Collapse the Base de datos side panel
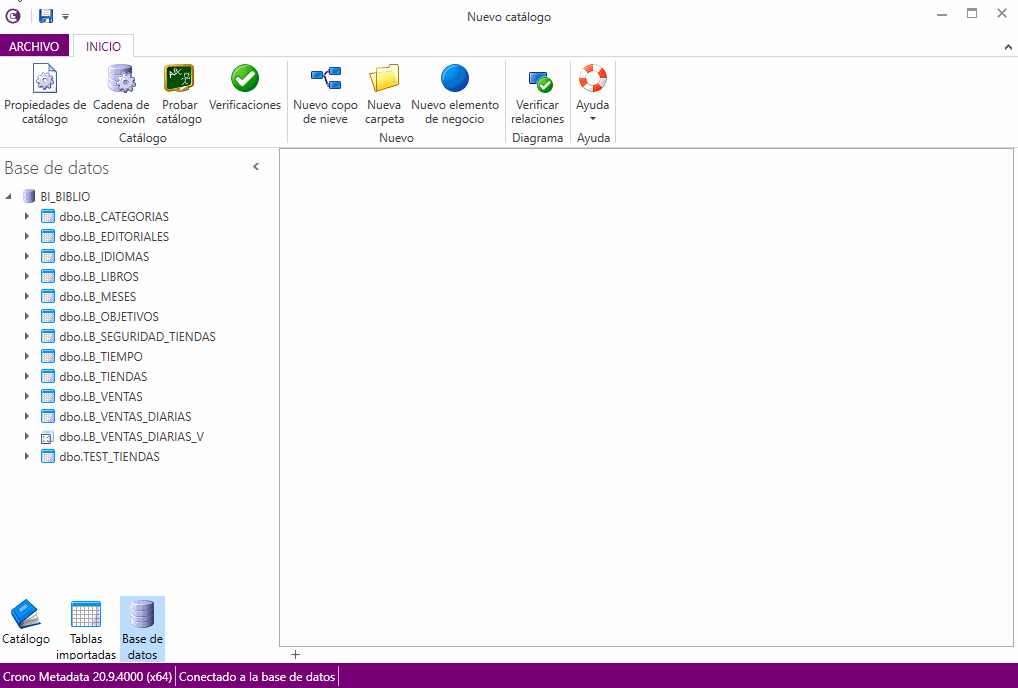The height and width of the screenshot is (688, 1018). [x=256, y=167]
